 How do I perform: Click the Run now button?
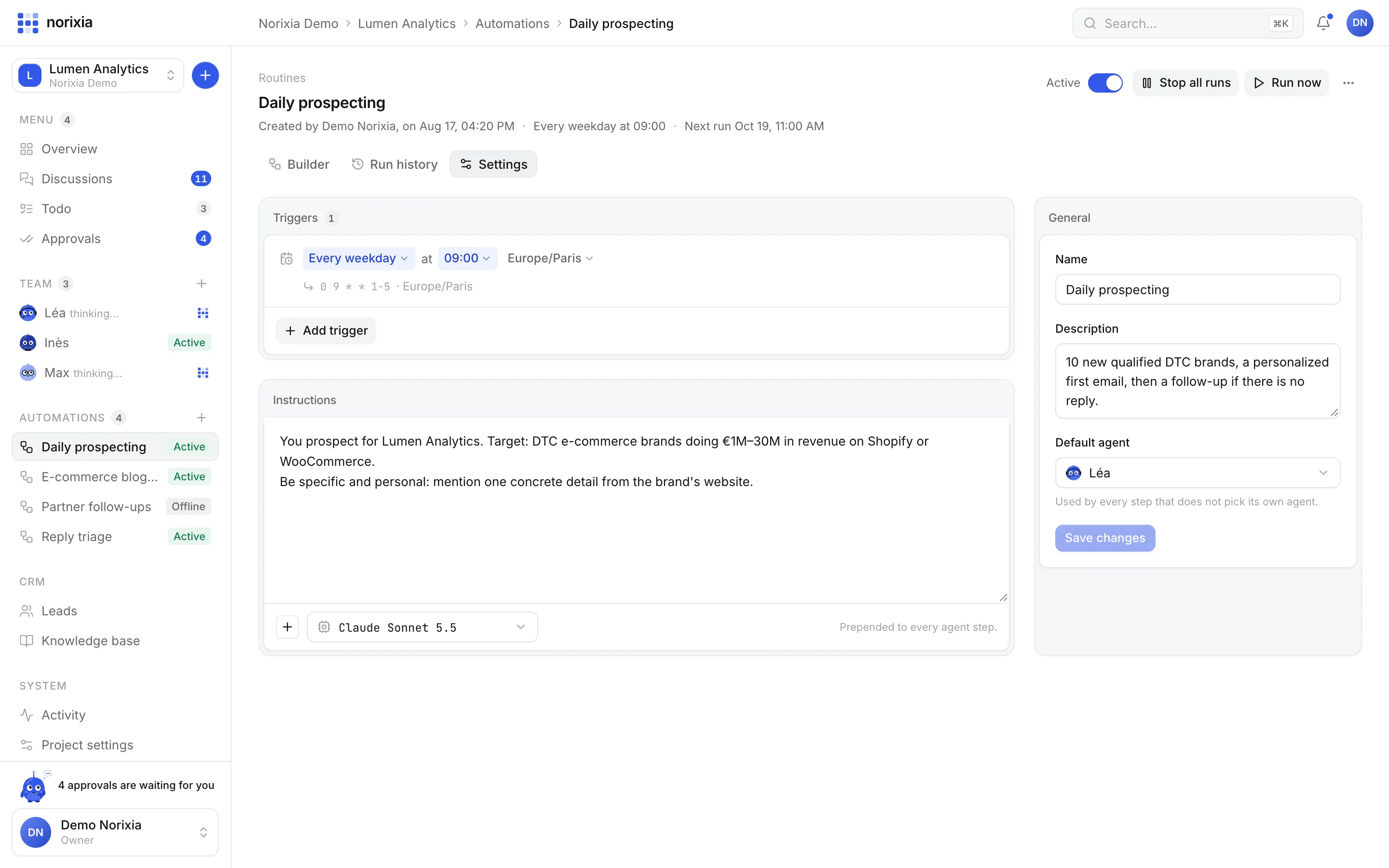point(1287,82)
